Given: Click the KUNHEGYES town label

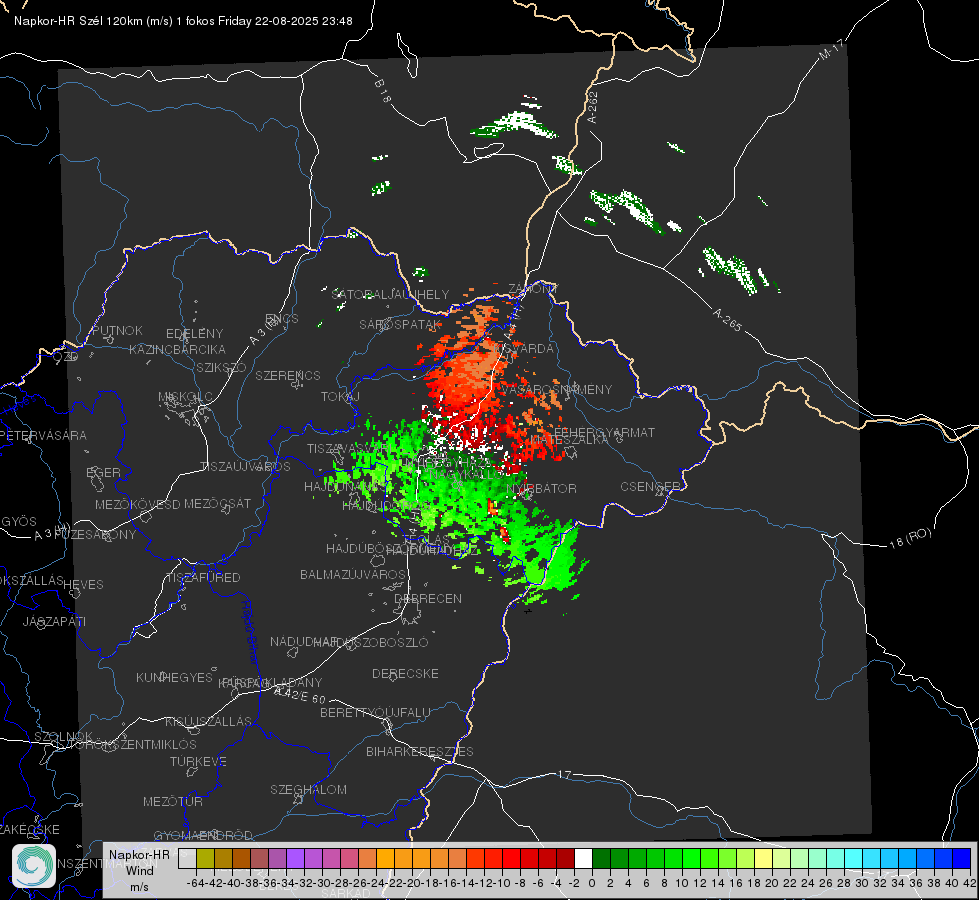Looking at the screenshot, I should [x=174, y=678].
